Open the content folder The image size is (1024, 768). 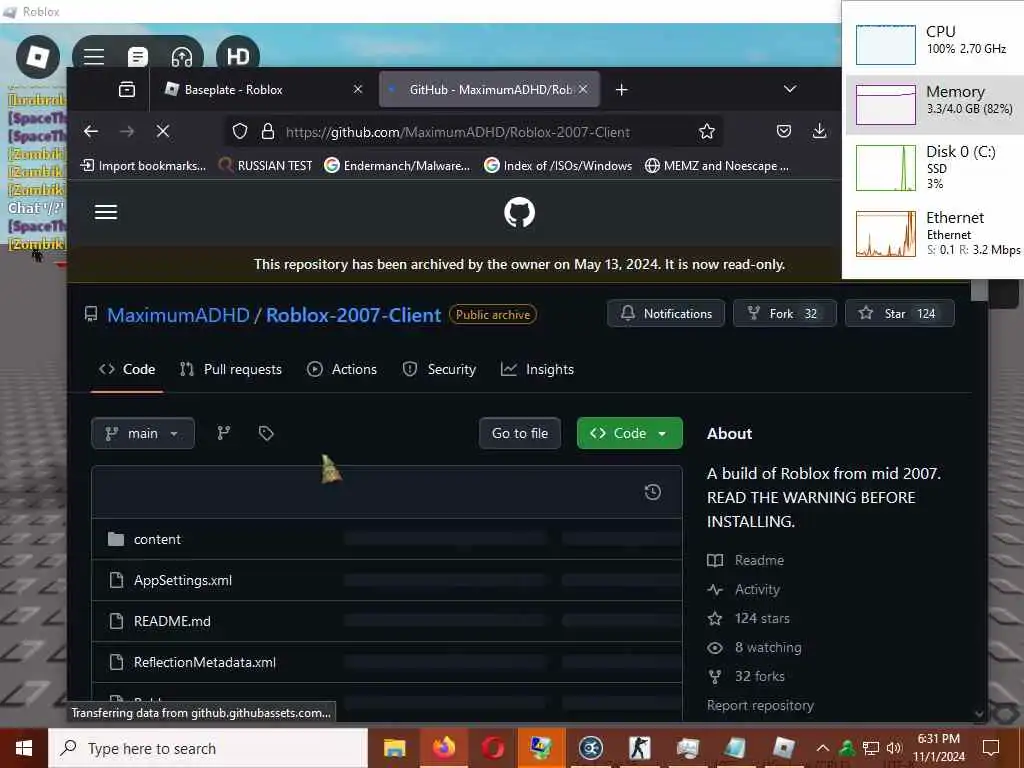(157, 539)
